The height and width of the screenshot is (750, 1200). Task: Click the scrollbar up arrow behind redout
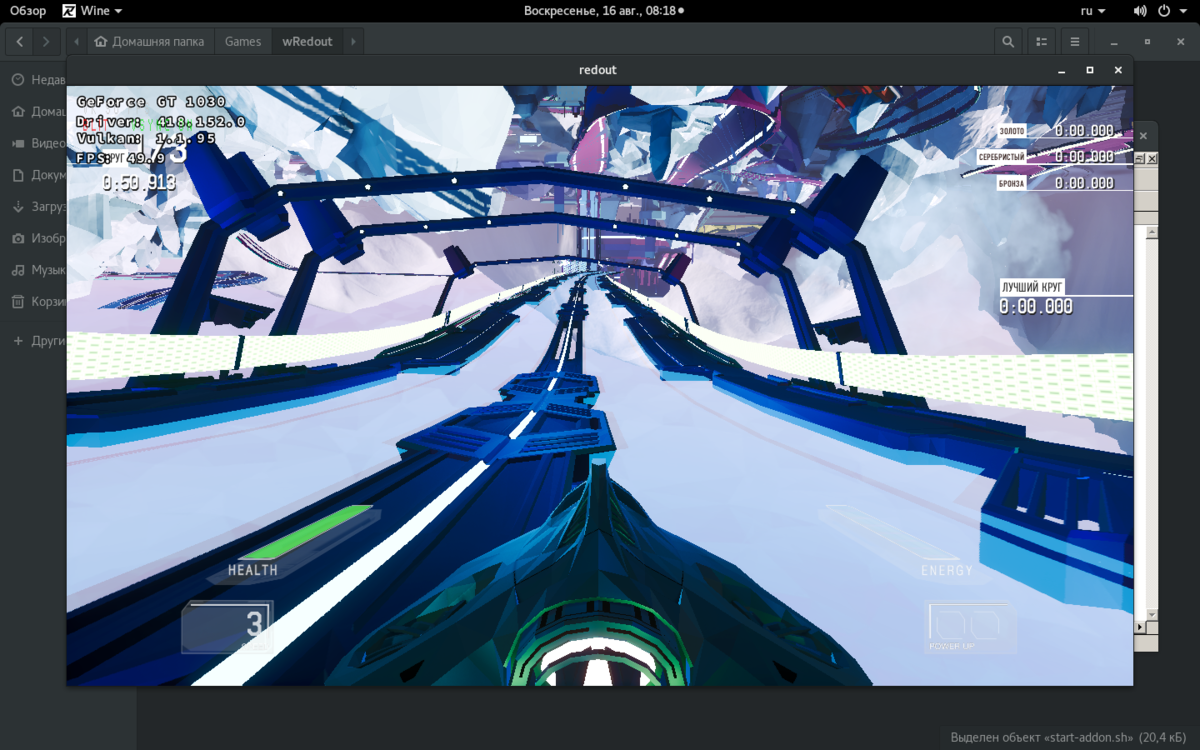tap(1151, 233)
